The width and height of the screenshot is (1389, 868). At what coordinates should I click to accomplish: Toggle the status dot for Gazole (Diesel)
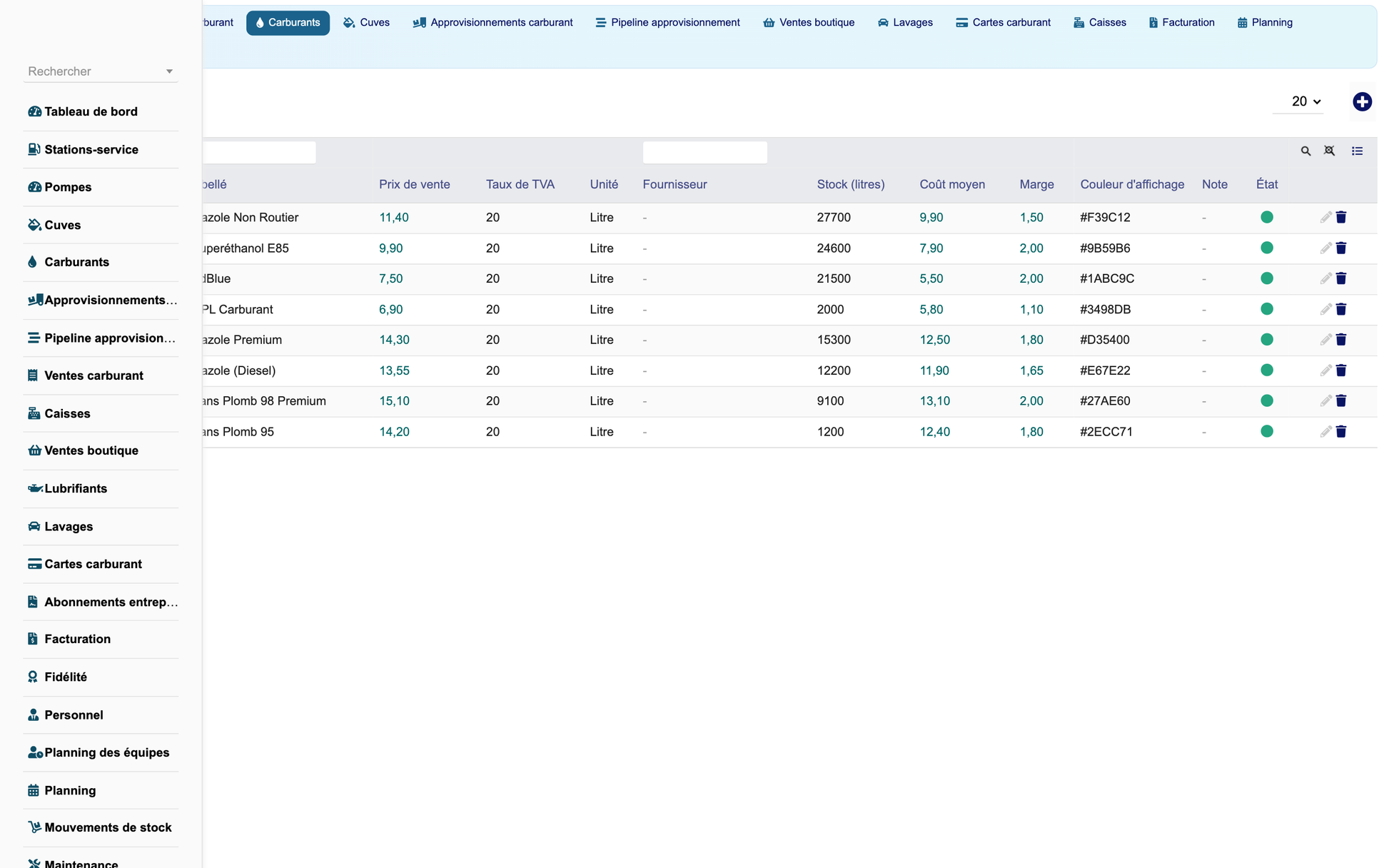click(1267, 370)
